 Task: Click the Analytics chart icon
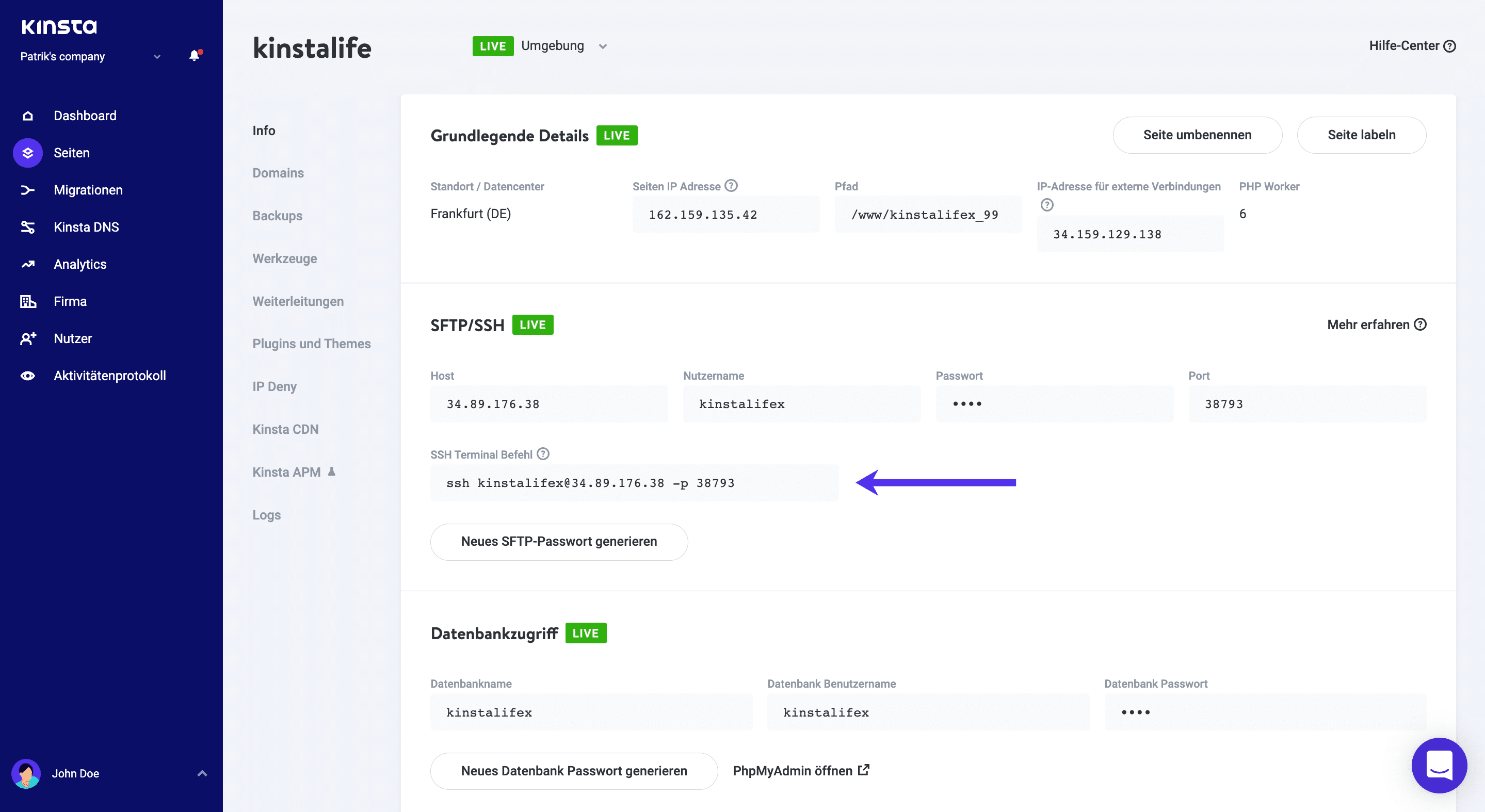pyautogui.click(x=28, y=265)
